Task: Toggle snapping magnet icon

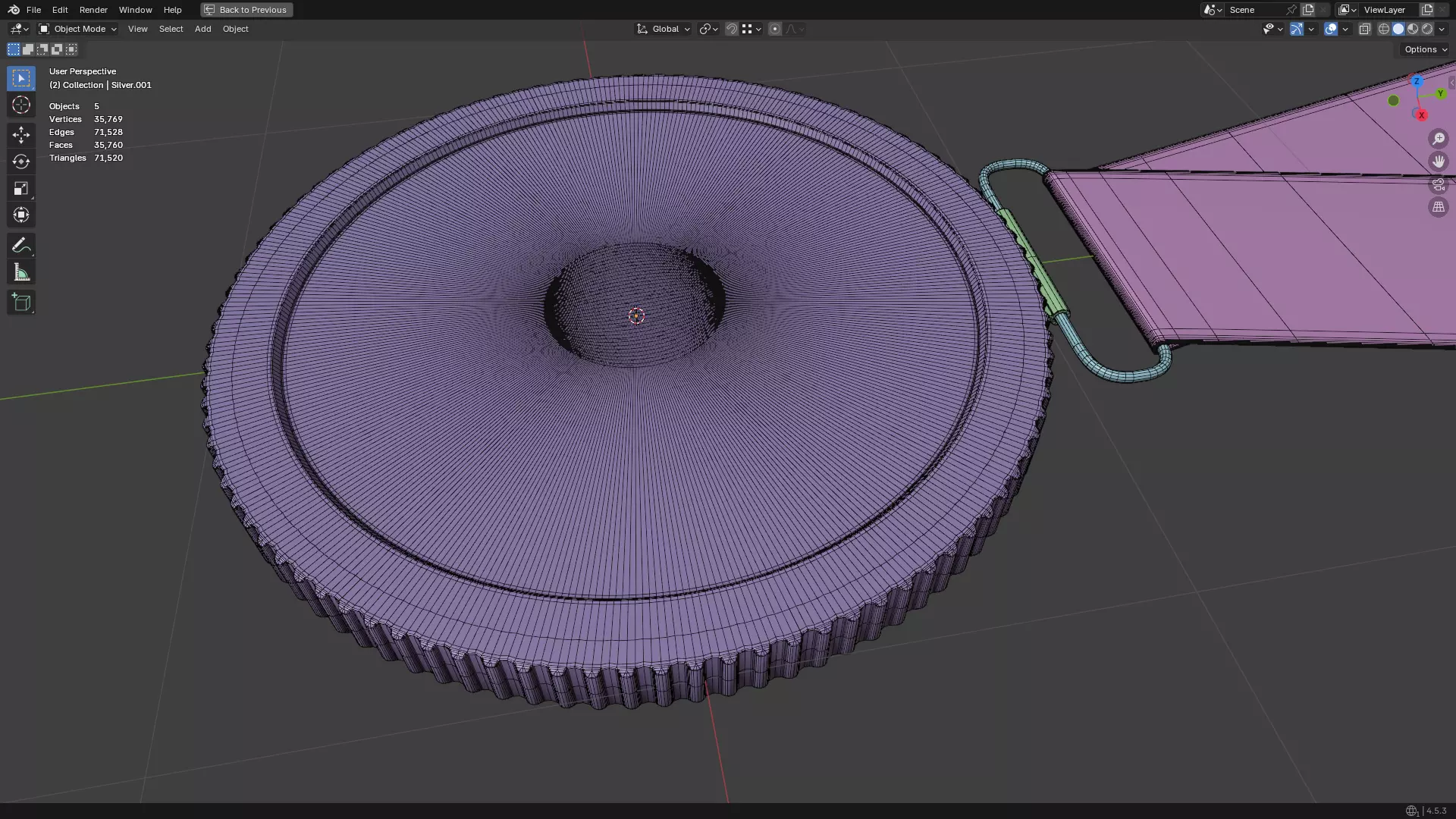Action: [x=731, y=29]
